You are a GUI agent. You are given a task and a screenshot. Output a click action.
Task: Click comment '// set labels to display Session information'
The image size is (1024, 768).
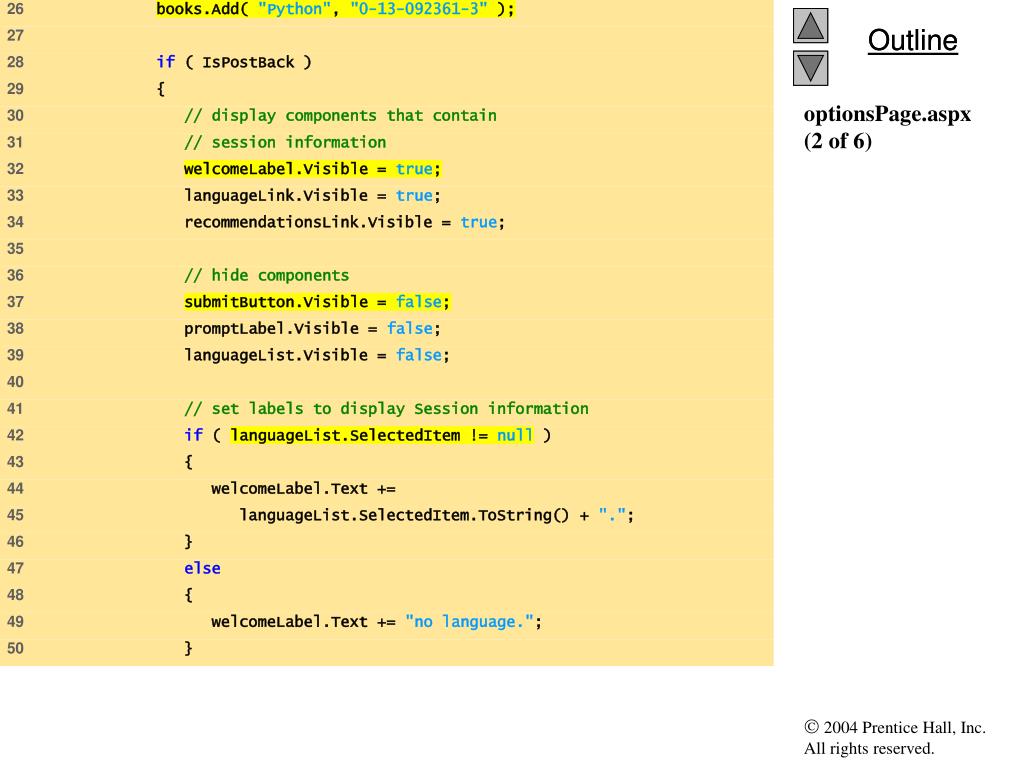pos(386,409)
